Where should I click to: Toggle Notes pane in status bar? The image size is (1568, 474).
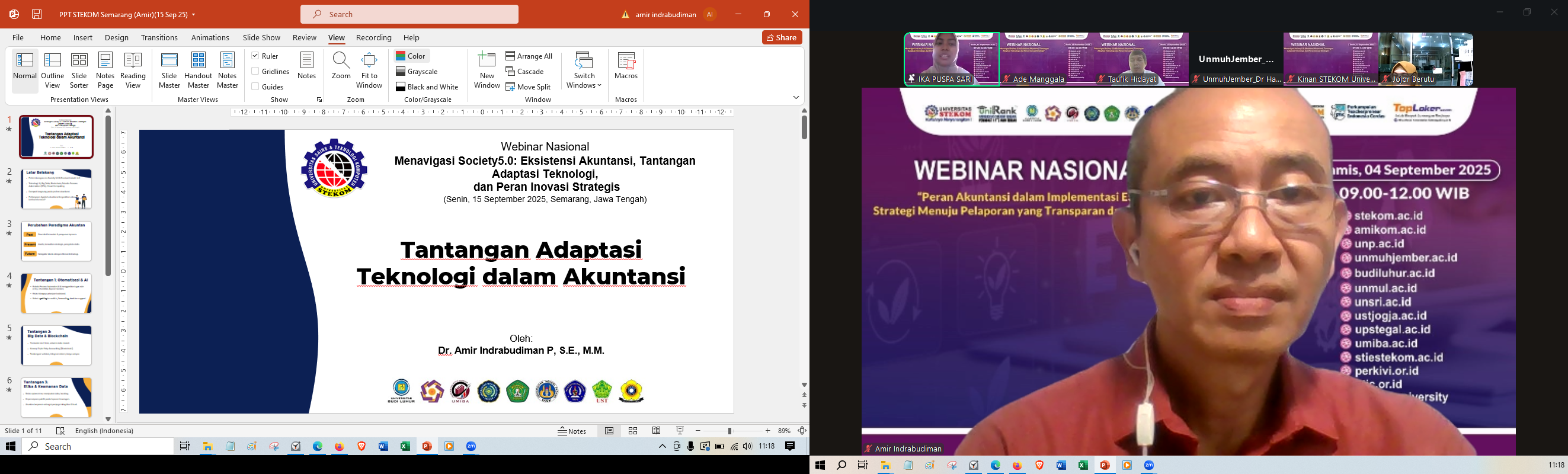click(x=572, y=431)
